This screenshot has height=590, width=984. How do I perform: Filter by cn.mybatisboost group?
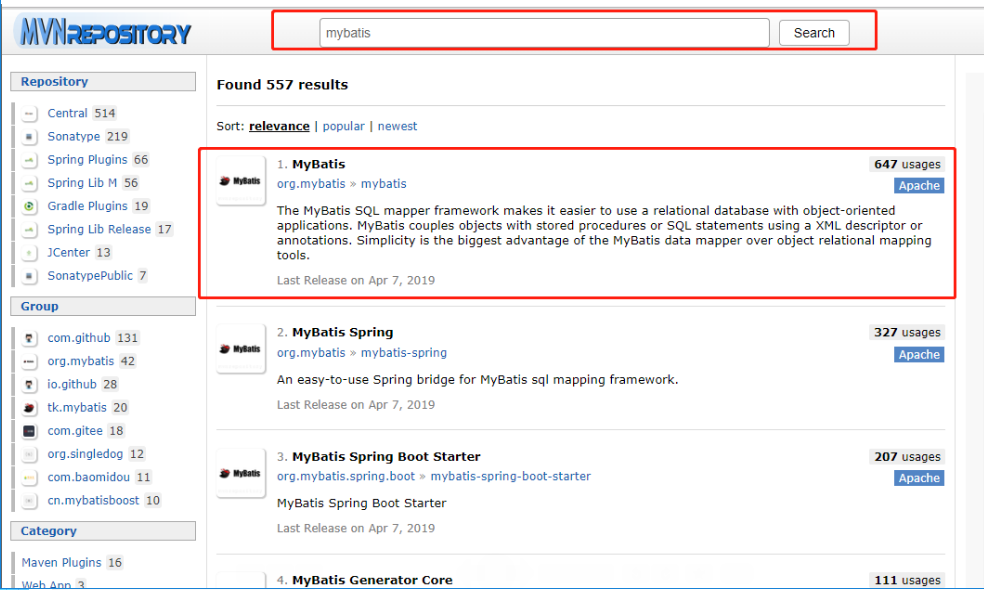(94, 501)
